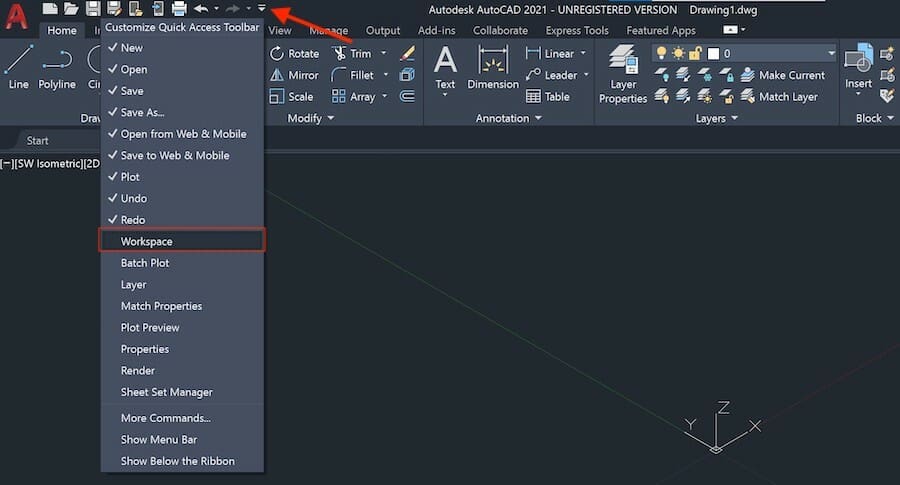Click Match Layer in the Layers panel
900x485 pixels.
tap(779, 96)
